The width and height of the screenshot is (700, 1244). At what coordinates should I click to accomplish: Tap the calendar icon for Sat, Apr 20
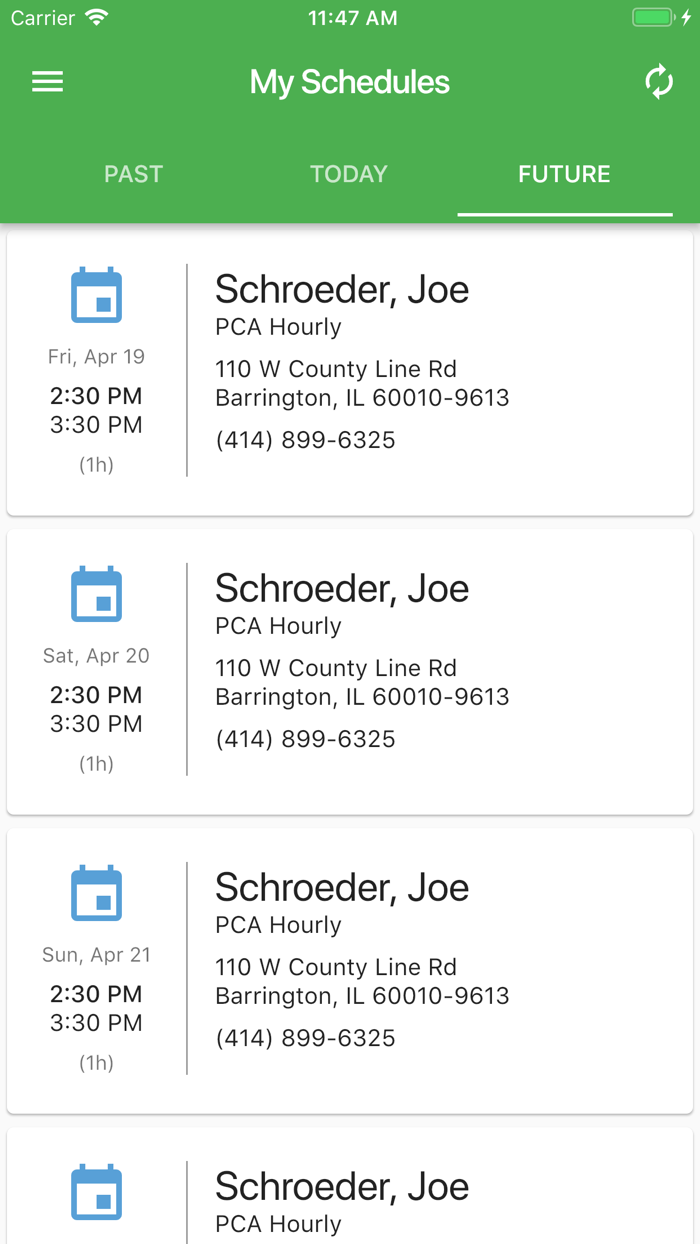pos(95,593)
